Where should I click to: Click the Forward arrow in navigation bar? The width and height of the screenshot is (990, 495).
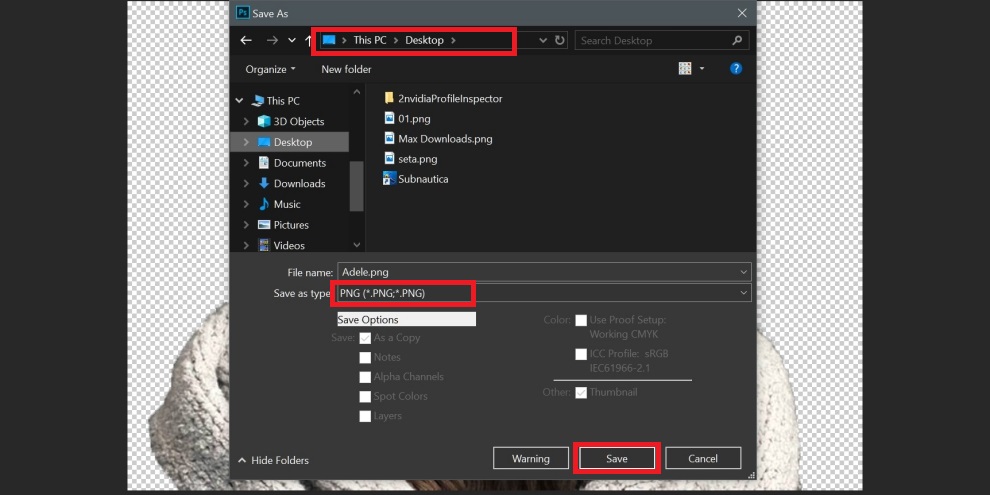[x=272, y=40]
